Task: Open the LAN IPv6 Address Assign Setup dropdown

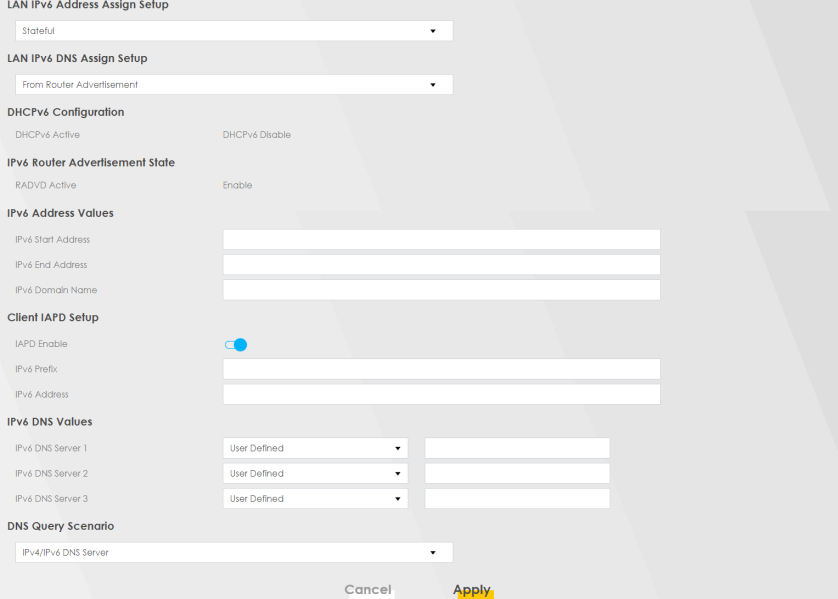Action: pyautogui.click(x=234, y=31)
